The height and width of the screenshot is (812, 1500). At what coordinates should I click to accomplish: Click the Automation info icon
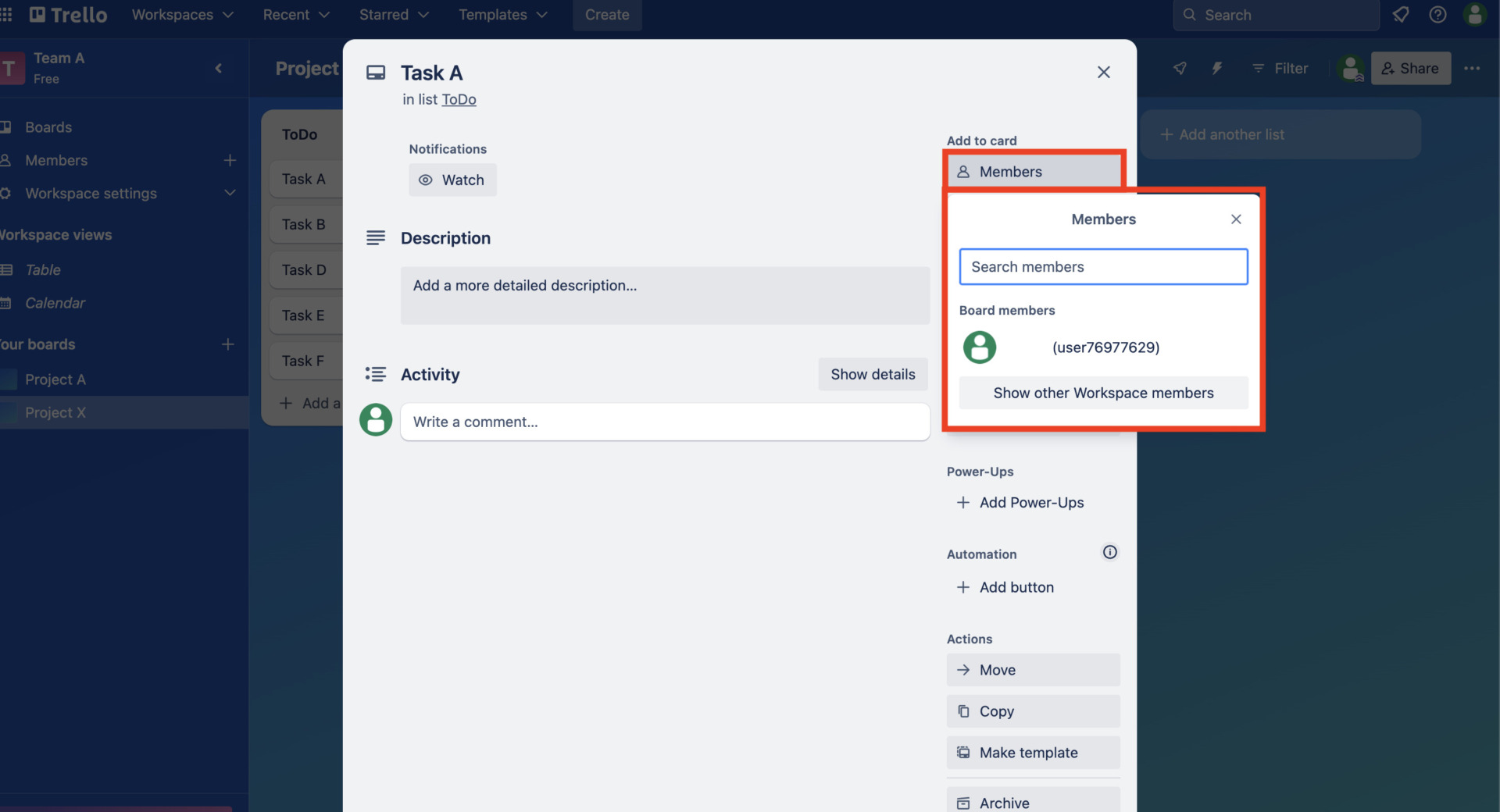[x=1109, y=553]
